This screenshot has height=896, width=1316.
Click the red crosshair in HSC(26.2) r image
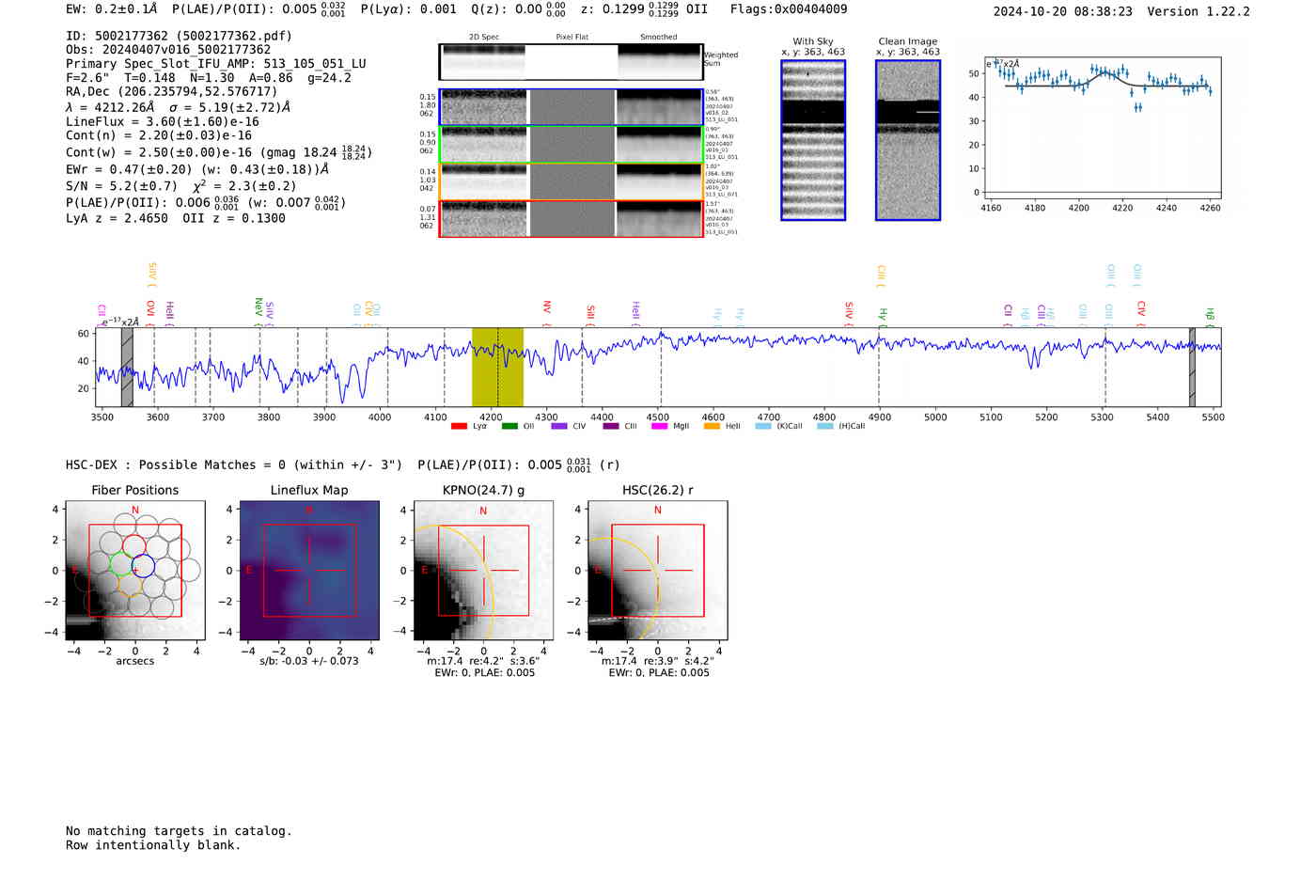tap(657, 571)
